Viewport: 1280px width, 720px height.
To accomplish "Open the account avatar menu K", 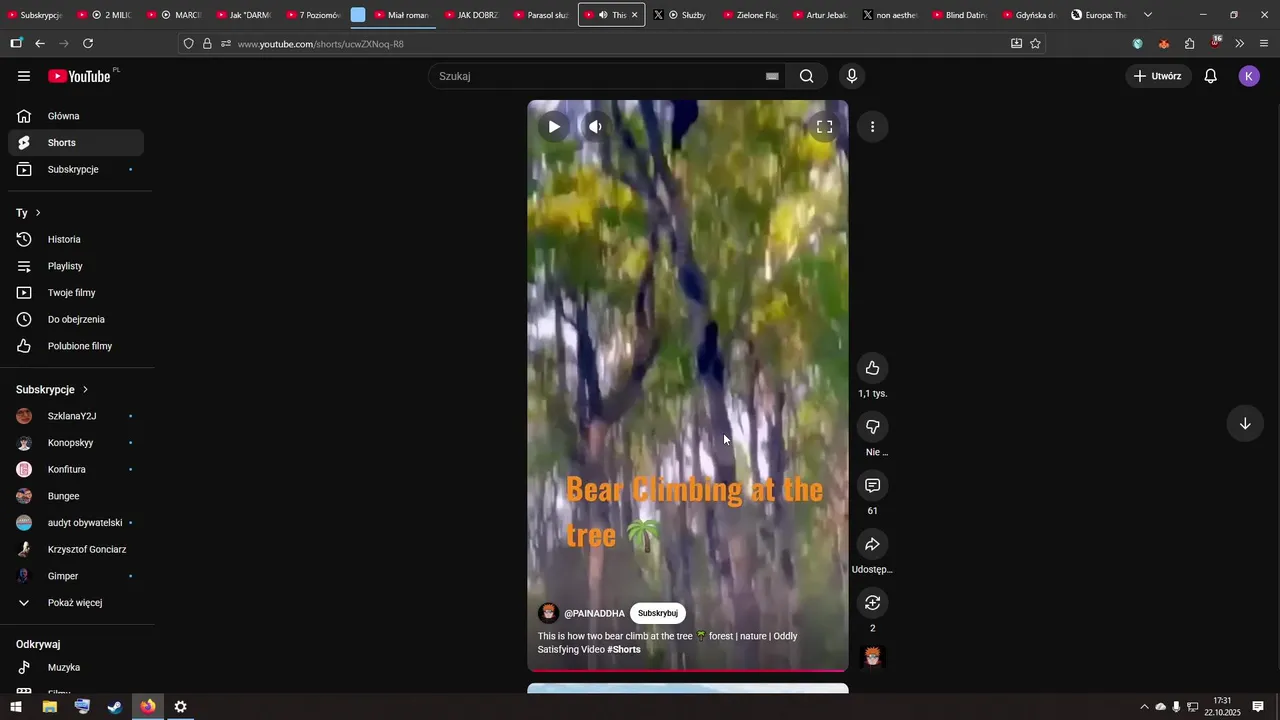I will coord(1249,76).
